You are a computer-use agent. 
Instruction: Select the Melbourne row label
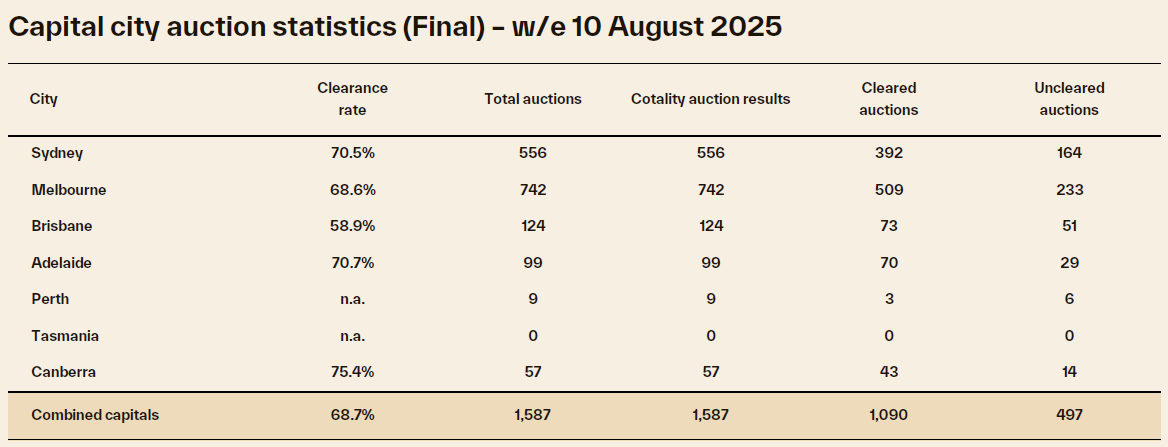(x=68, y=189)
